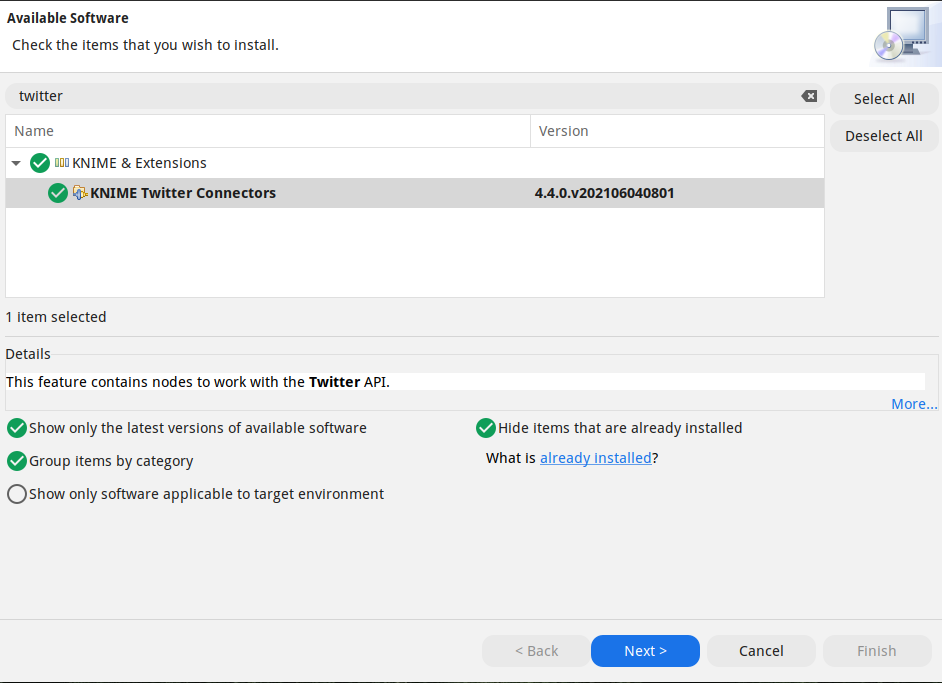Click the More... link in Details
This screenshot has width=942, height=683.
tap(914, 403)
